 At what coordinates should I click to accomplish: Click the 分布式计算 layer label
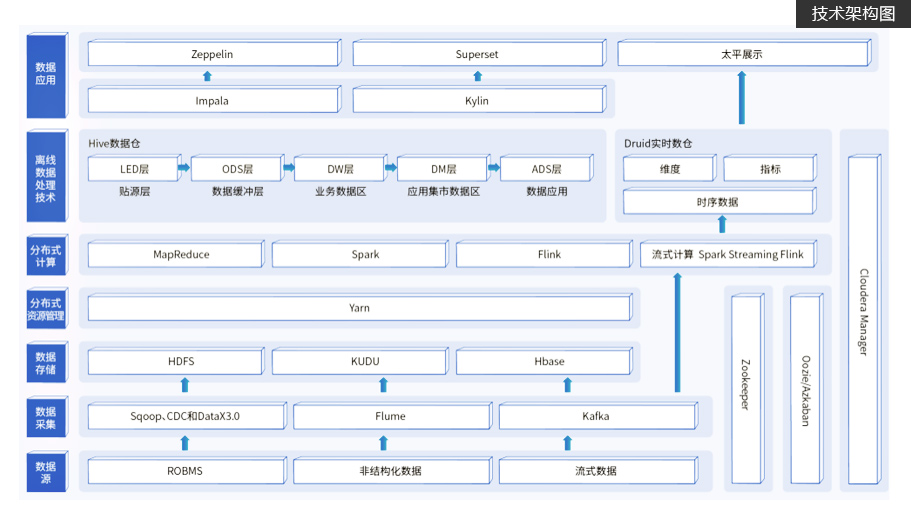point(46,256)
